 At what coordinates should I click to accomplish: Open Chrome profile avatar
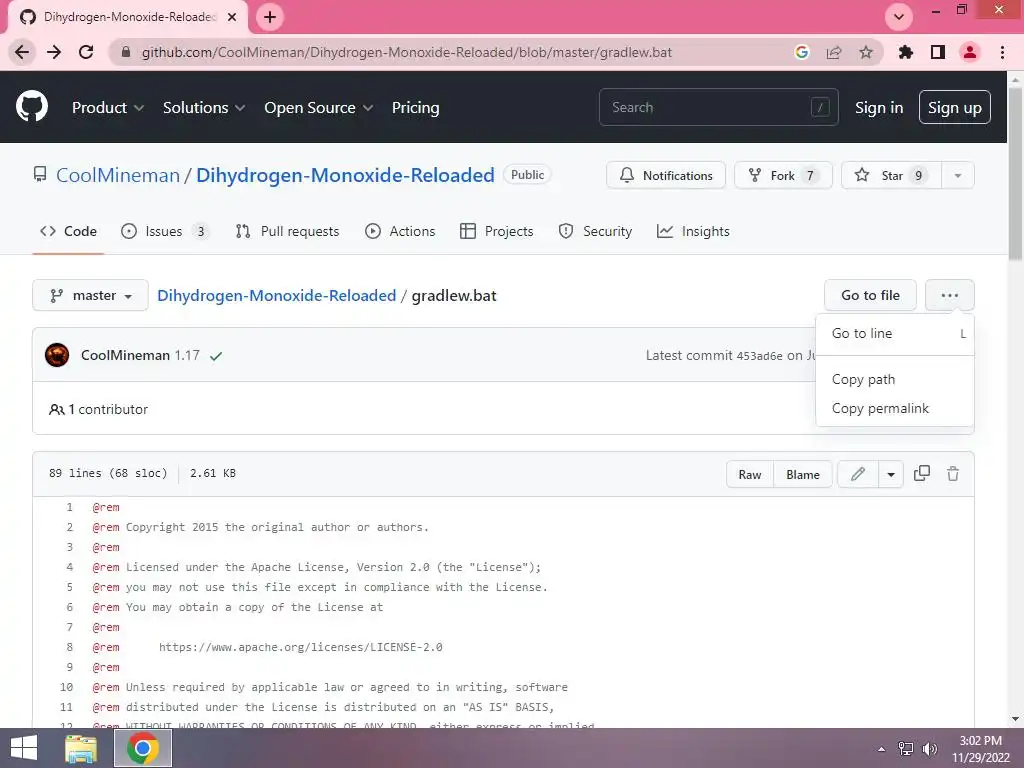[x=970, y=52]
